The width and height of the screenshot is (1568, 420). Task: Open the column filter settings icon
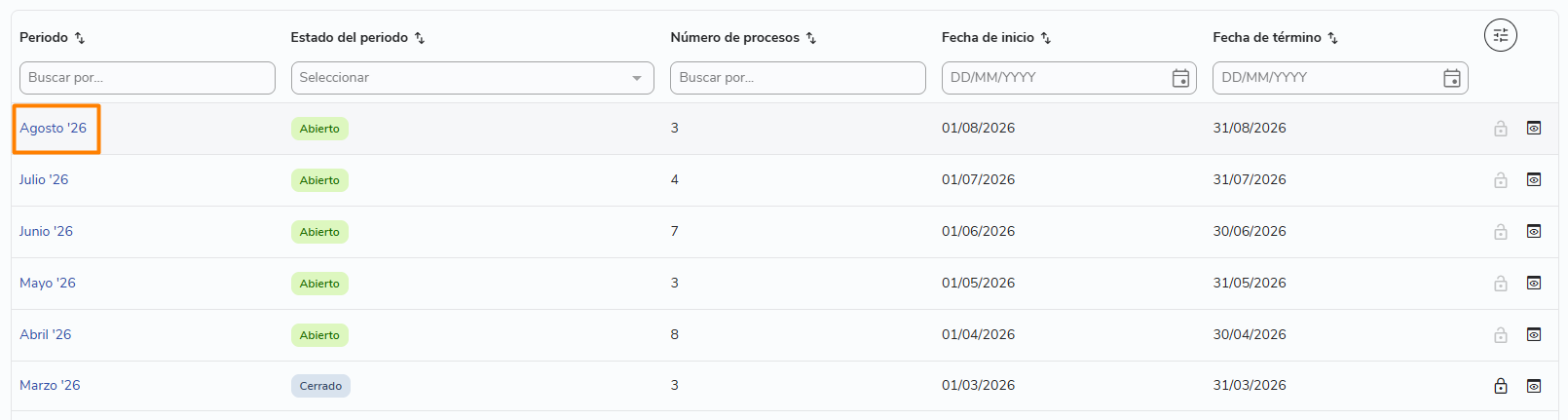[1500, 36]
